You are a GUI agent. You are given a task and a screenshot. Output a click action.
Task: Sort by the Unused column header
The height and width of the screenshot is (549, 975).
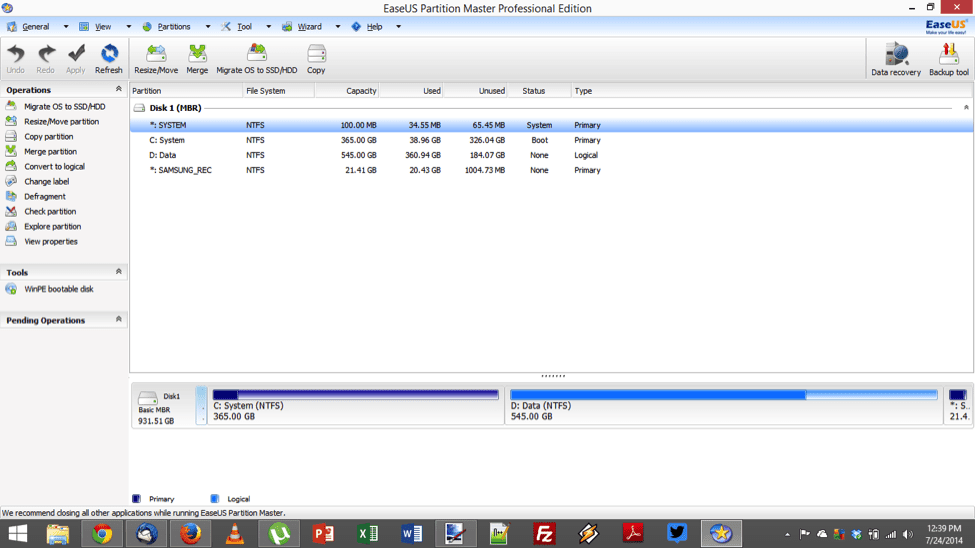tap(475, 91)
